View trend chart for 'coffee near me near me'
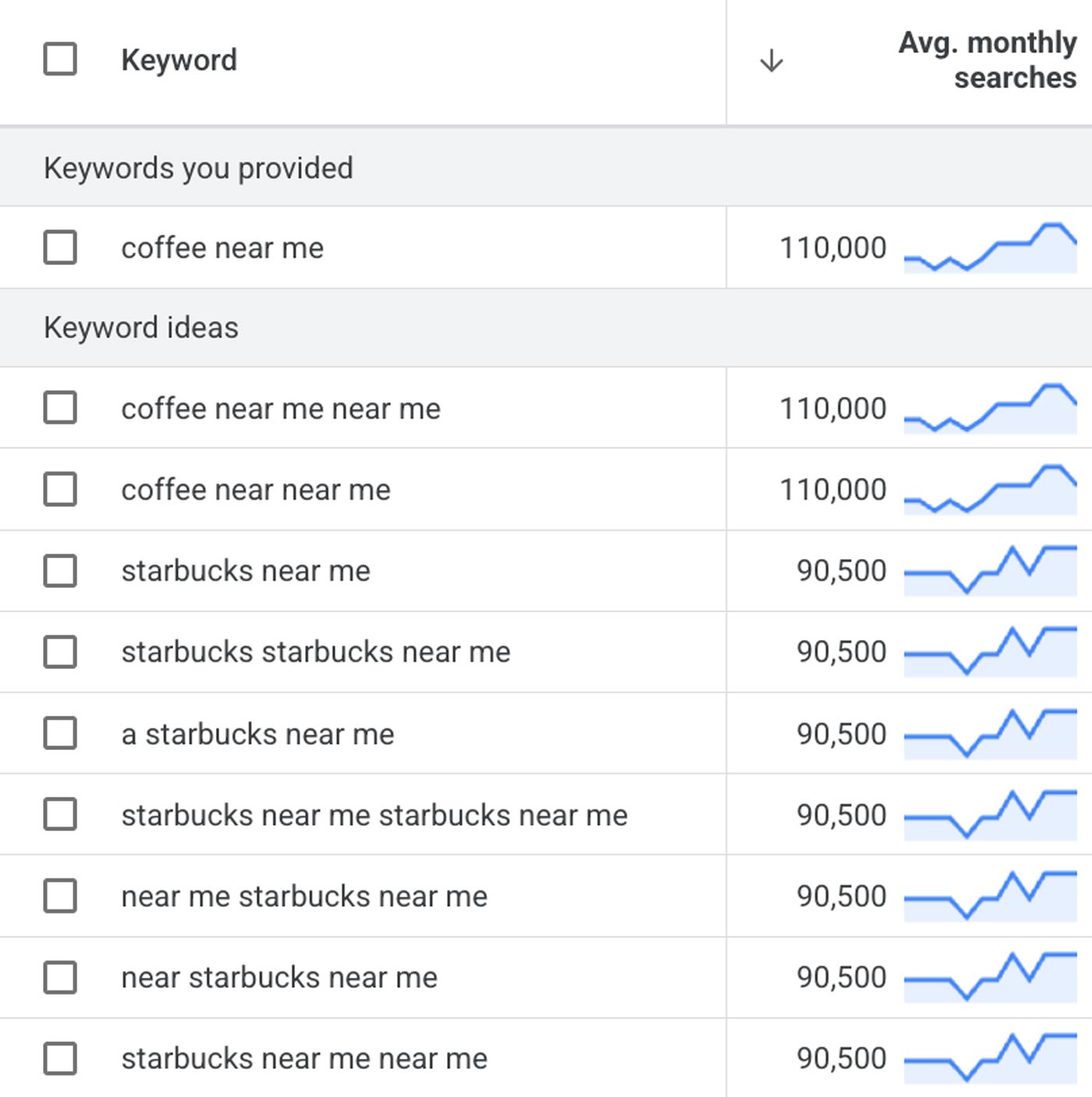The image size is (1092, 1097). tap(991, 409)
